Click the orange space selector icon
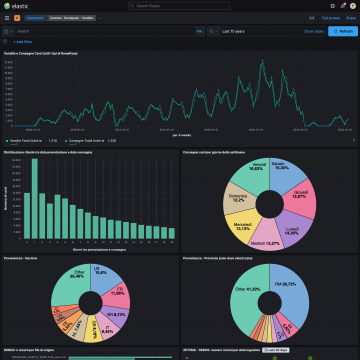360x360 pixels. [x=17, y=18]
